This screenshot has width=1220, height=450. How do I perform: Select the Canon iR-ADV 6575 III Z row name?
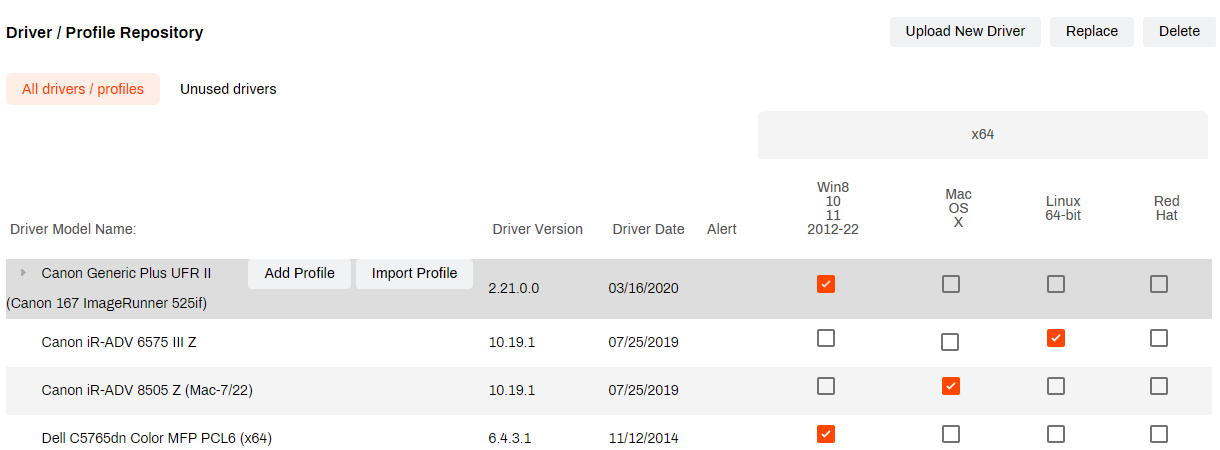click(x=119, y=342)
